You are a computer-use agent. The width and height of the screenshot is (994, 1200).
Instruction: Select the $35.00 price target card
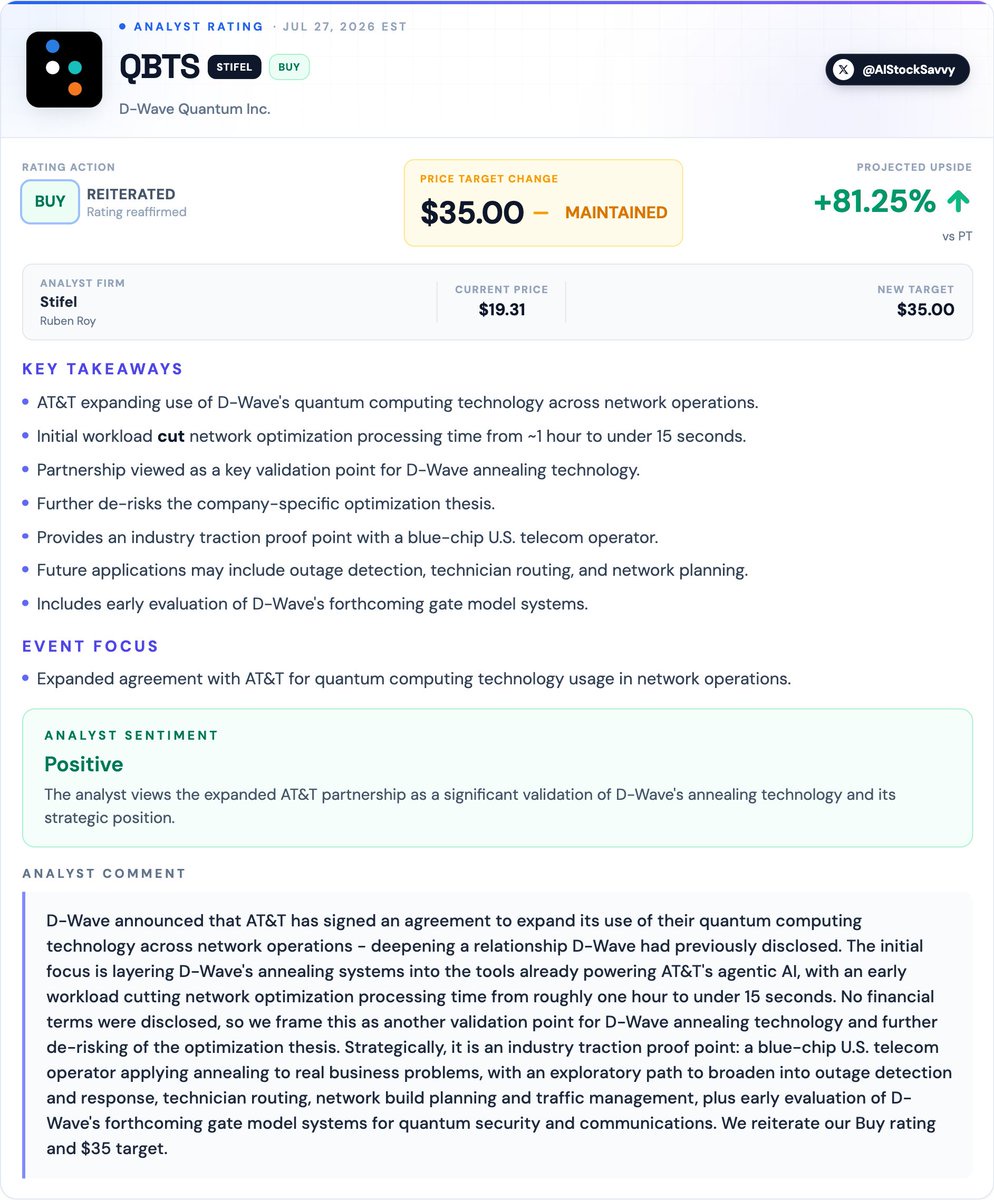tap(543, 202)
